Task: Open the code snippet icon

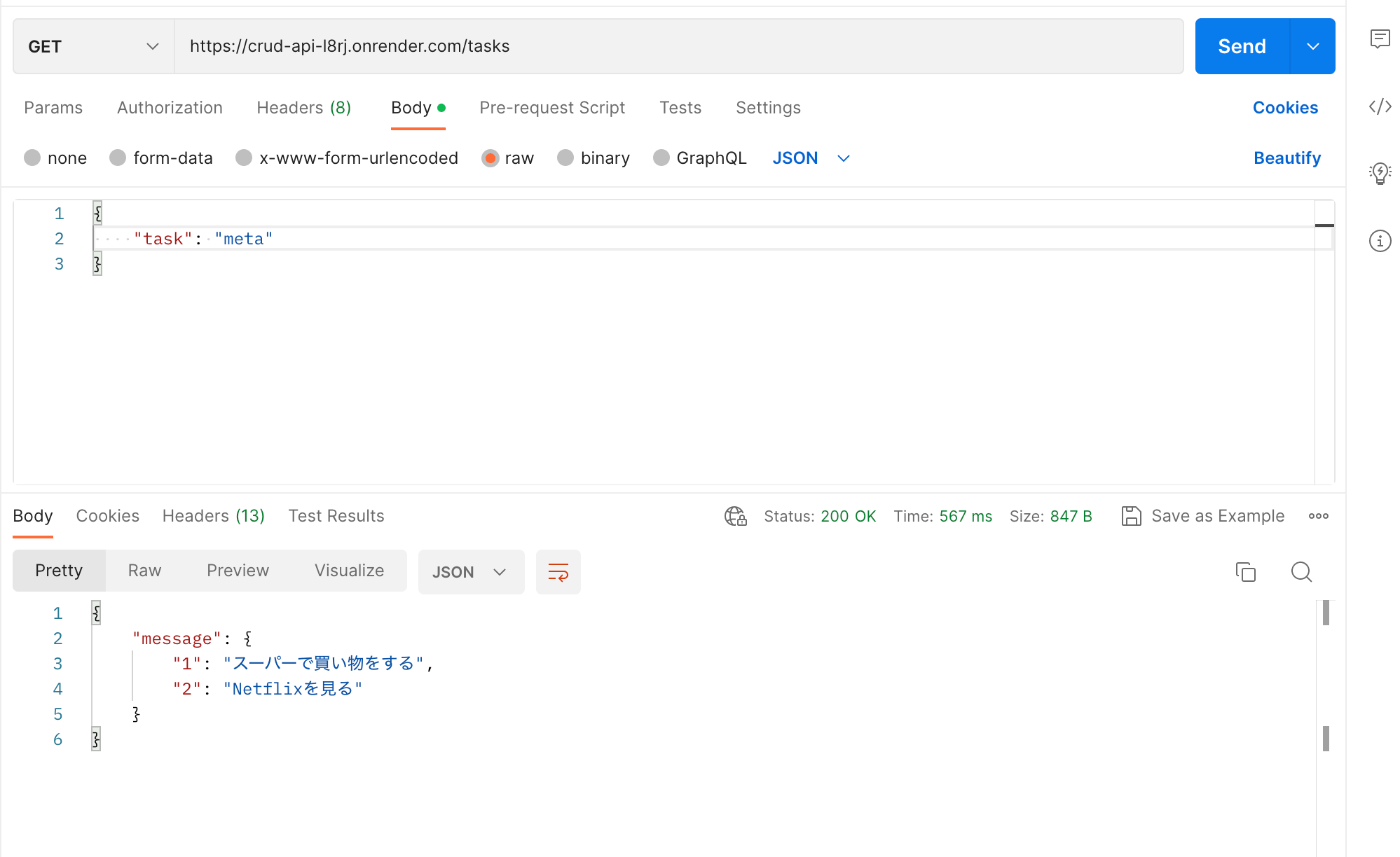Action: (x=1380, y=106)
